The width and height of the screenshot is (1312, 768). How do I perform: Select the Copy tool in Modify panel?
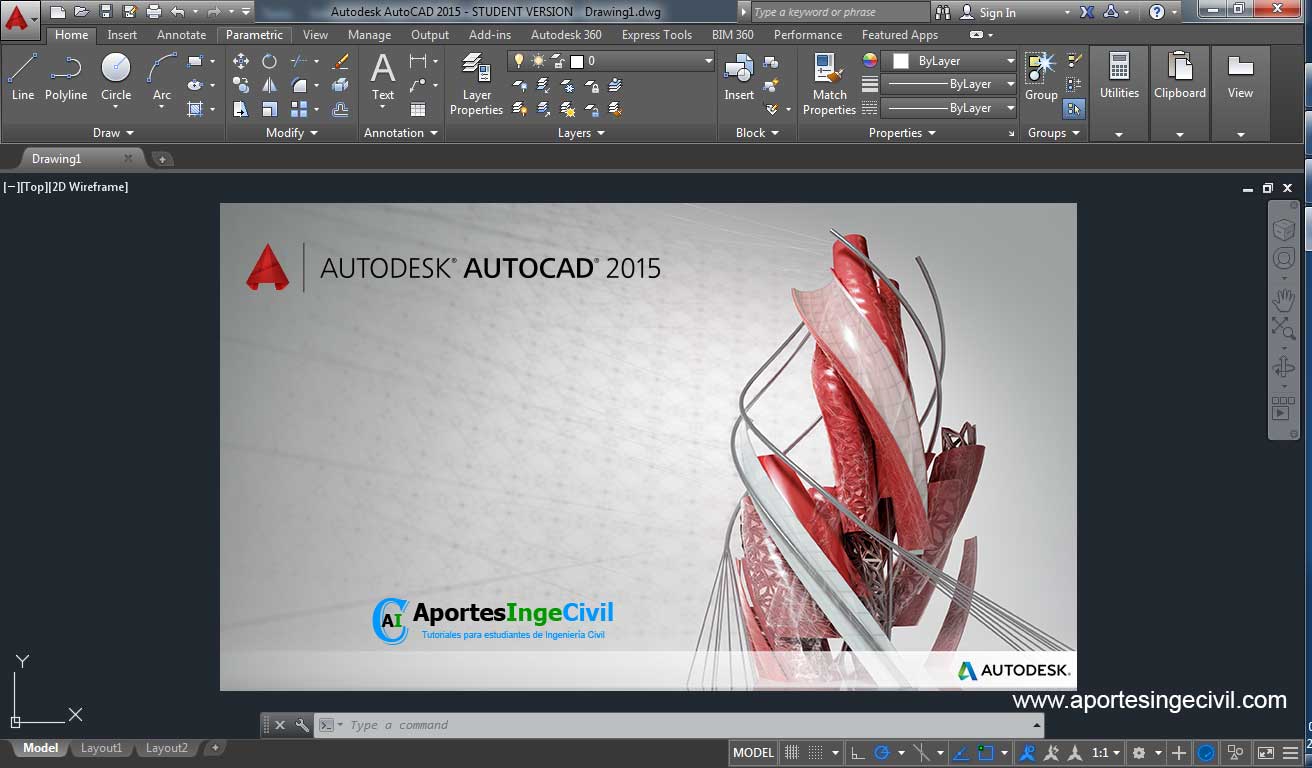click(241, 85)
